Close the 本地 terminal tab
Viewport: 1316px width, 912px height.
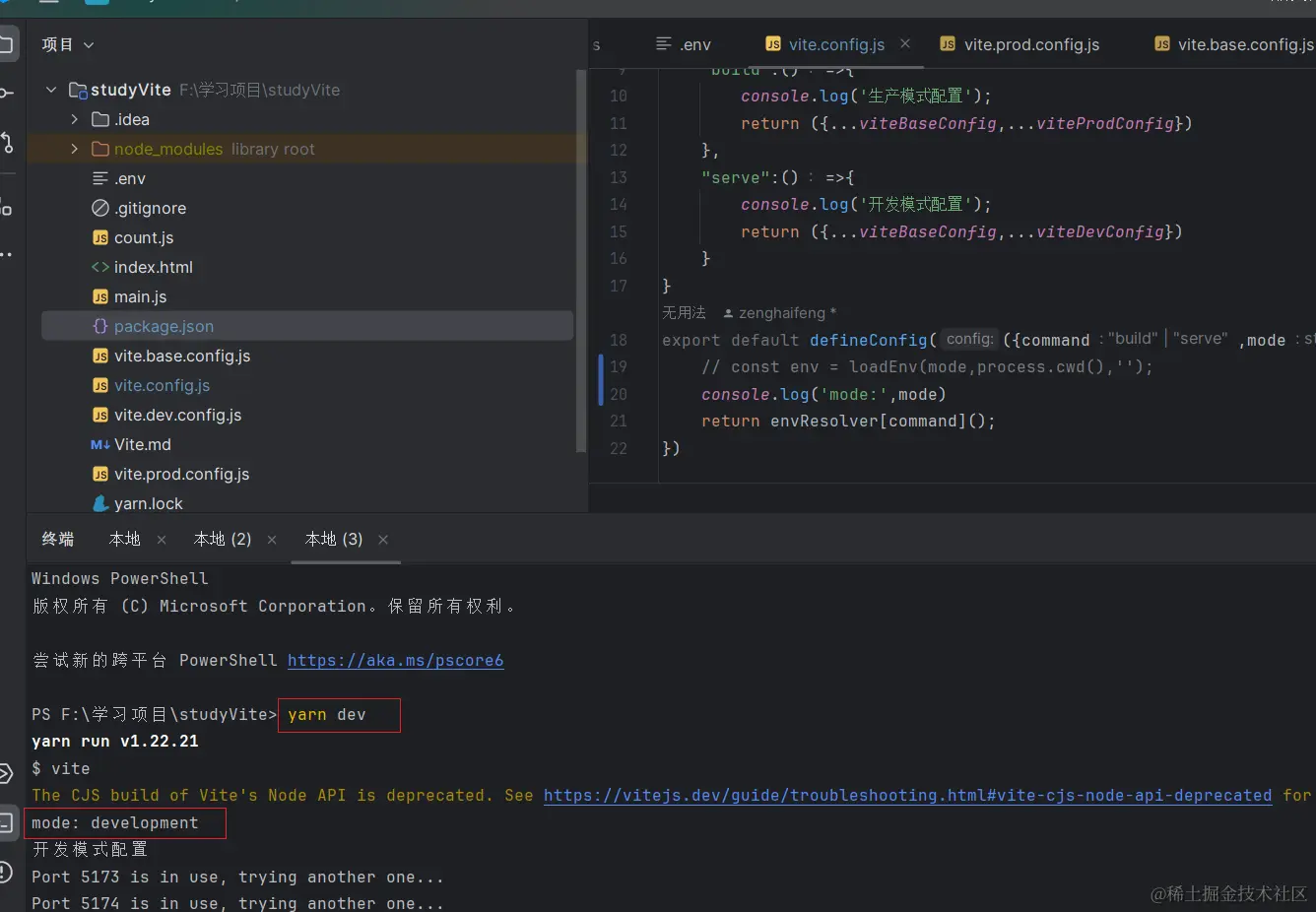pyautogui.click(x=162, y=540)
